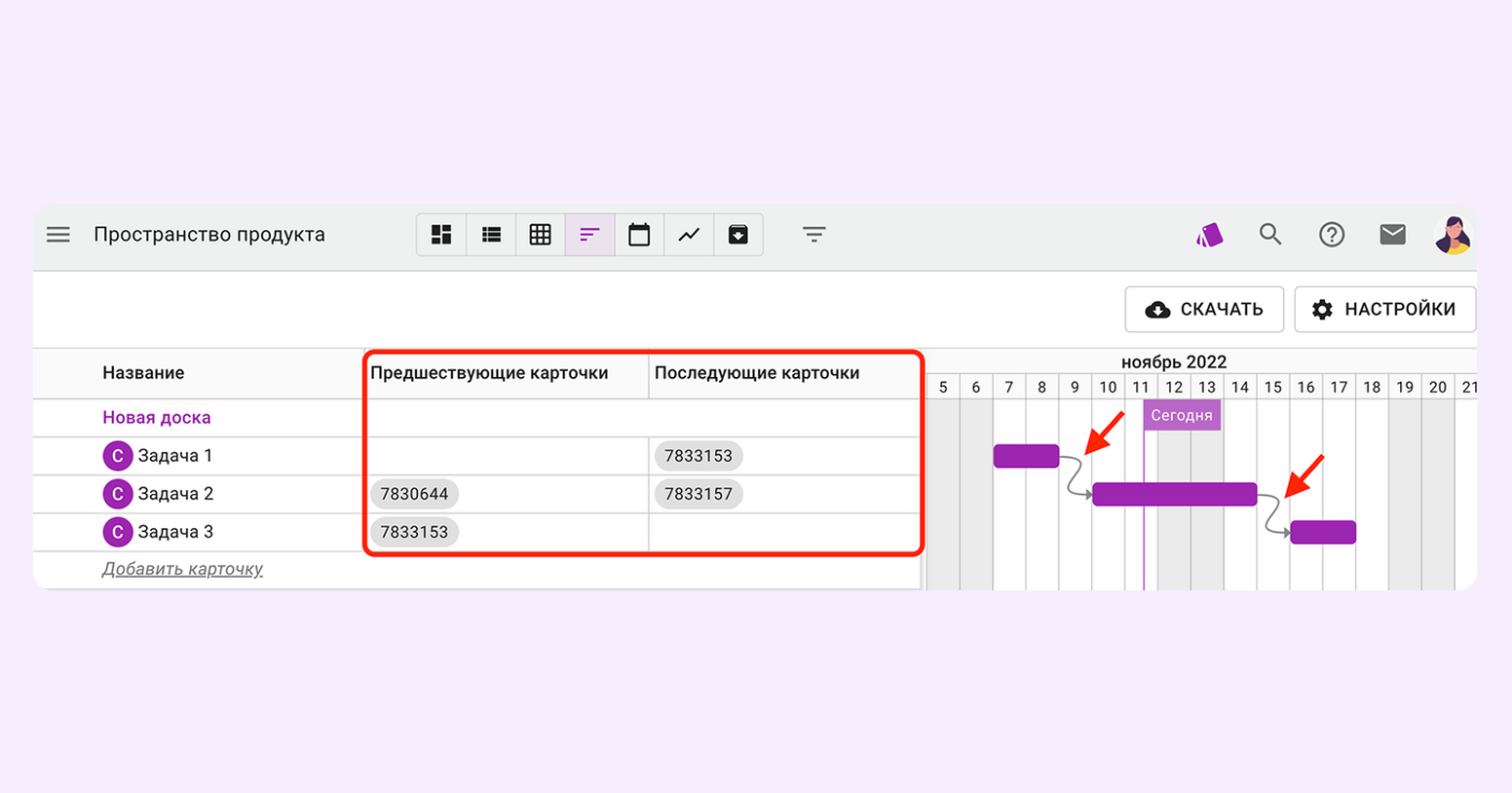Switch to list view icon

(x=491, y=235)
